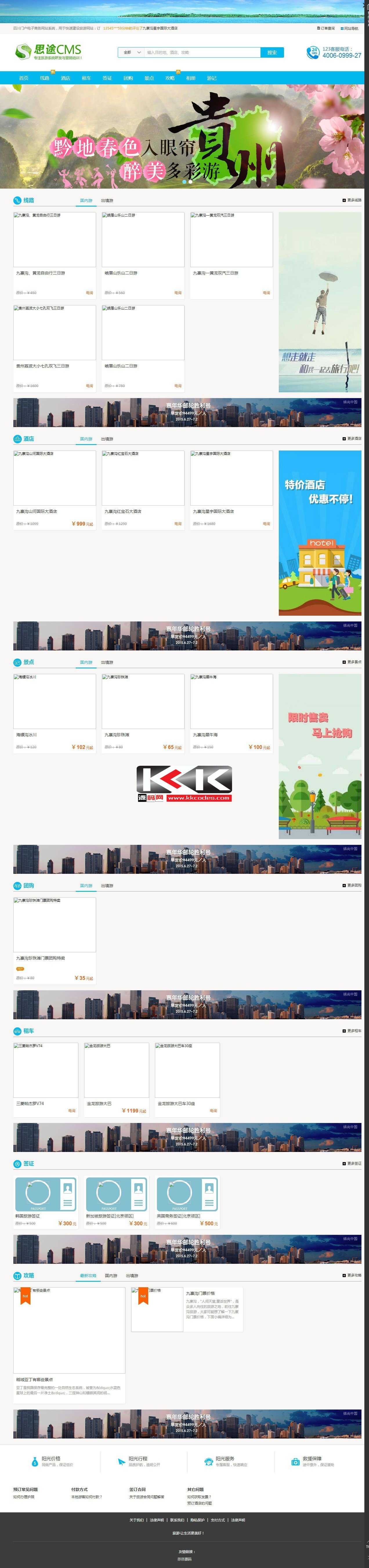Click the destination search input field
The width and height of the screenshot is (369, 1568).
[202, 52]
